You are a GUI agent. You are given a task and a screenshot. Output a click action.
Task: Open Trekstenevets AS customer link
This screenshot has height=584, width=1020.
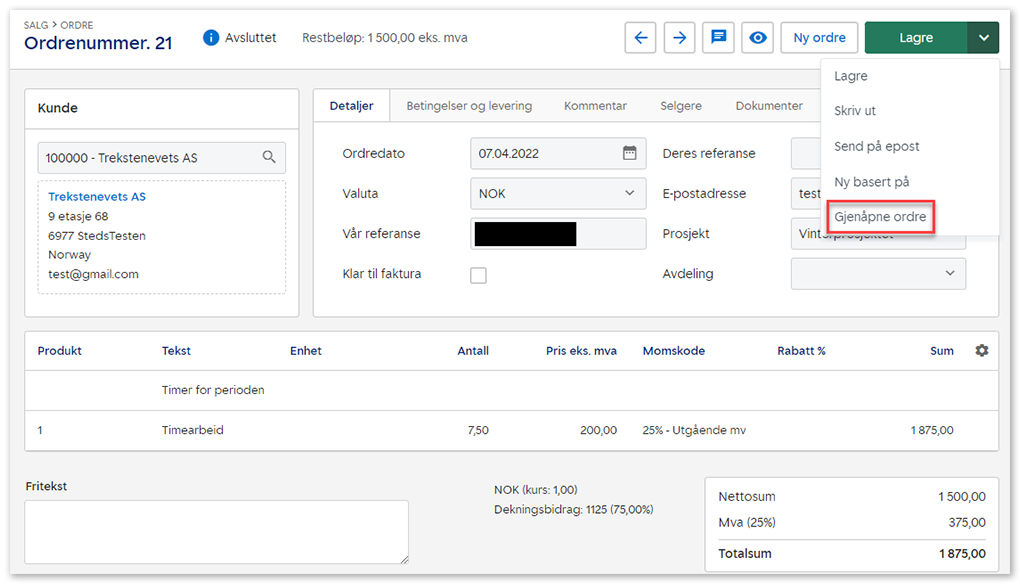coord(97,197)
